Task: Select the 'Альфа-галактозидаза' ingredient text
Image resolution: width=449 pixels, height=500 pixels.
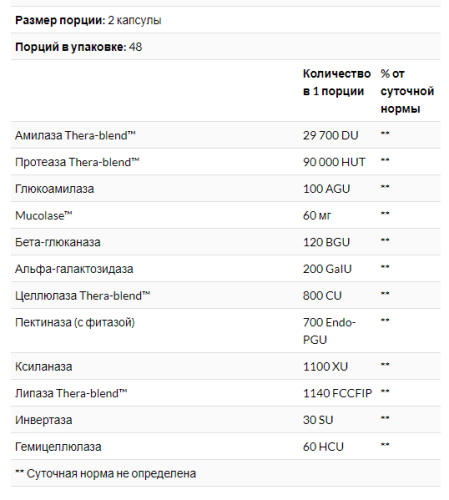Action: click(x=74, y=269)
